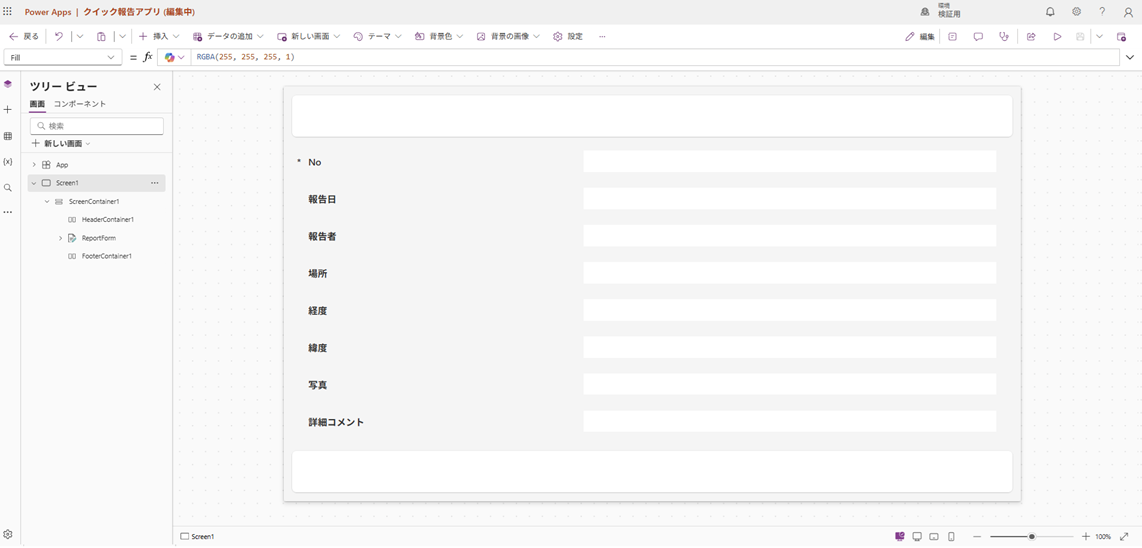Switch preview to desktop layout

point(917,537)
